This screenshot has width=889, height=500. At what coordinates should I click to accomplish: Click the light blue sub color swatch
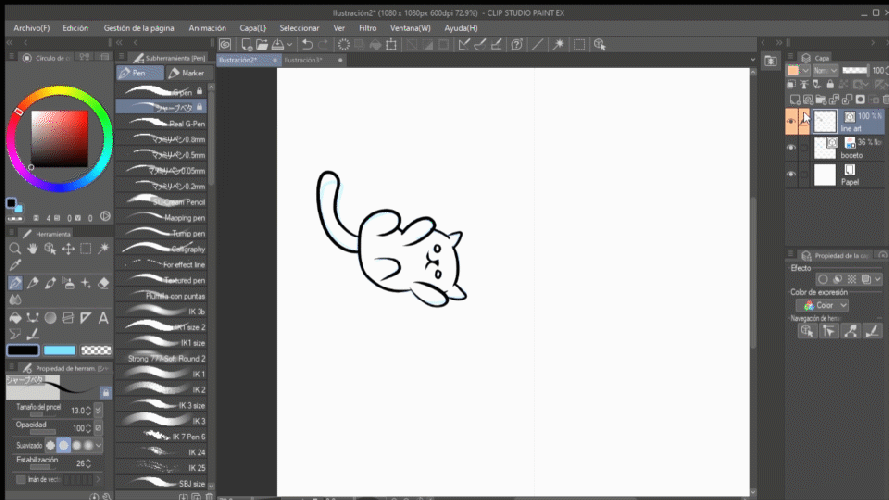point(60,350)
